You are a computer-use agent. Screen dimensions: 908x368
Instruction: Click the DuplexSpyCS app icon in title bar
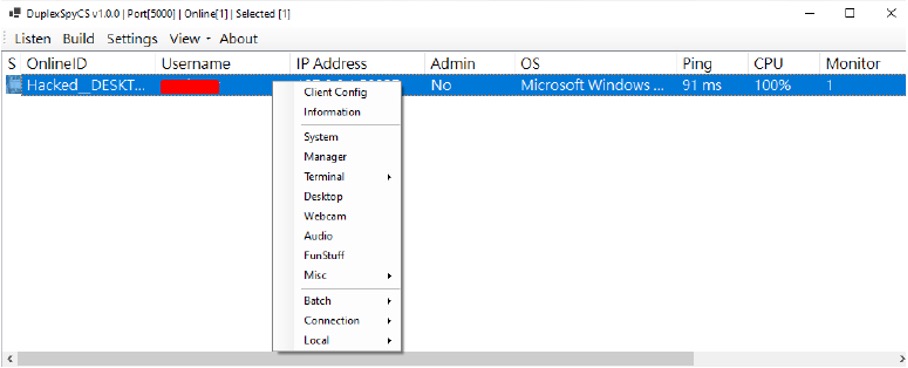point(15,13)
